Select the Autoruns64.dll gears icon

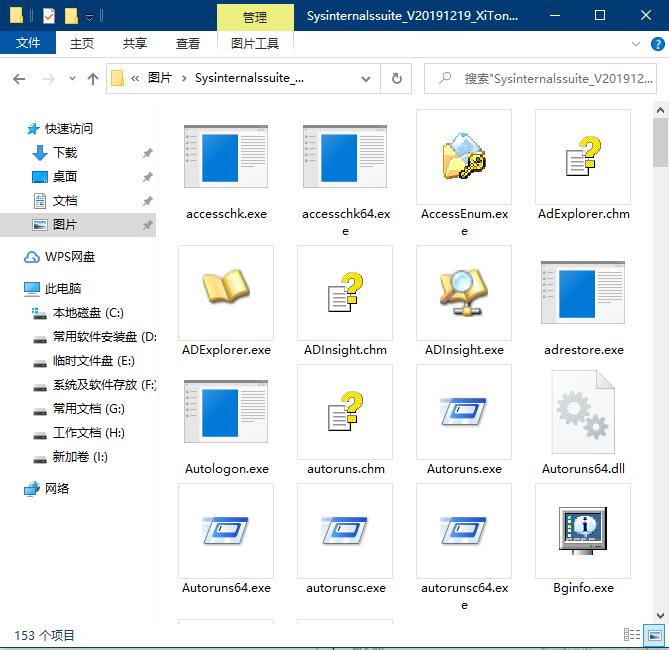tap(583, 411)
